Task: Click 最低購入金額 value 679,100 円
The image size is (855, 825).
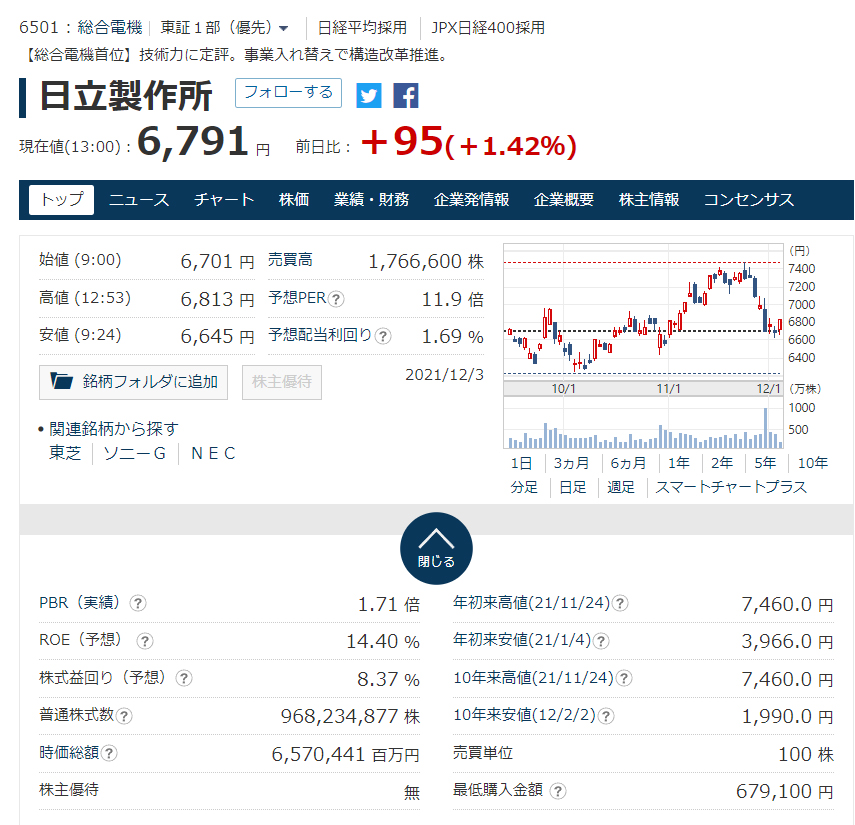Action: [x=785, y=791]
